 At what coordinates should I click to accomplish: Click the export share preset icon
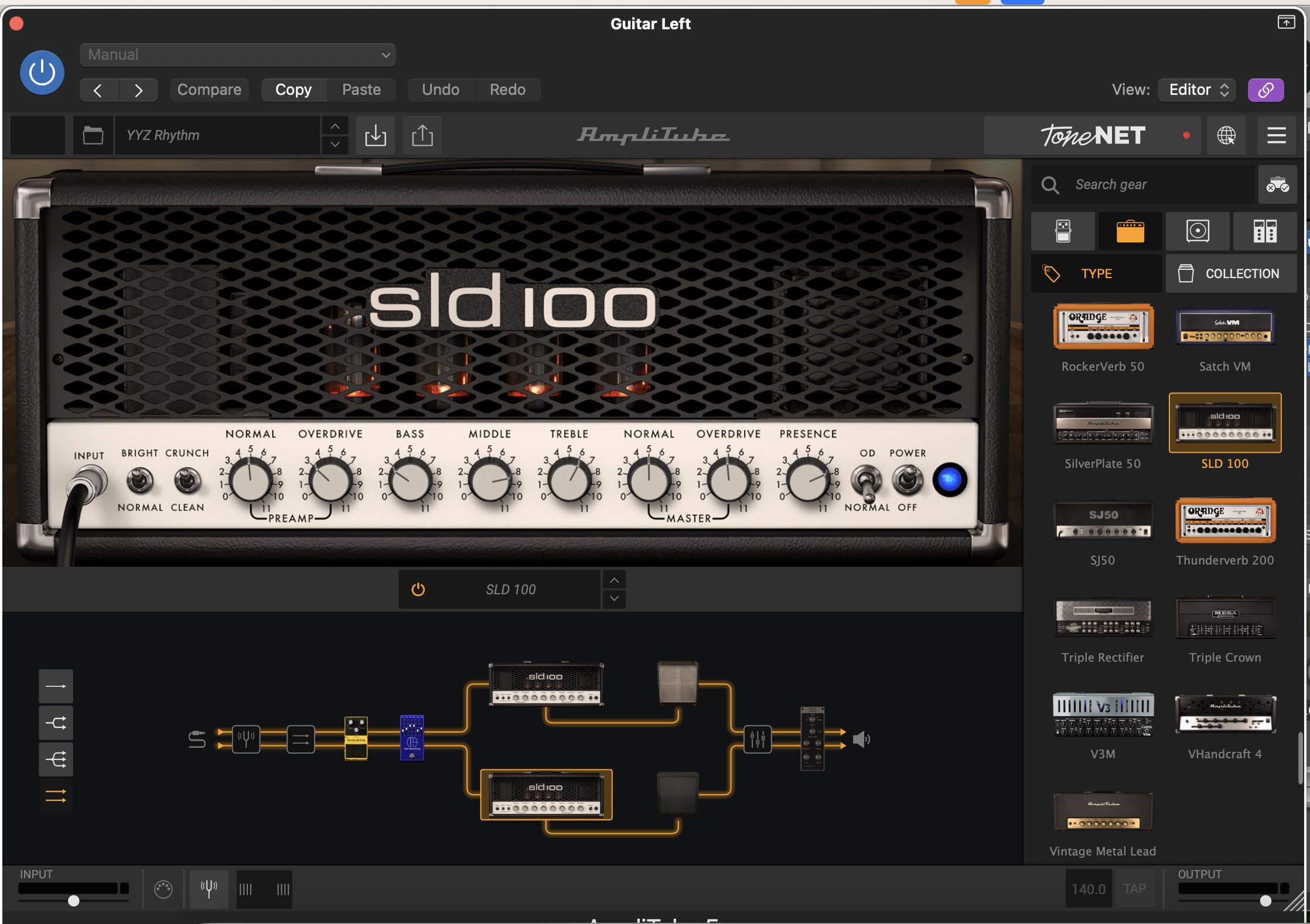point(422,135)
